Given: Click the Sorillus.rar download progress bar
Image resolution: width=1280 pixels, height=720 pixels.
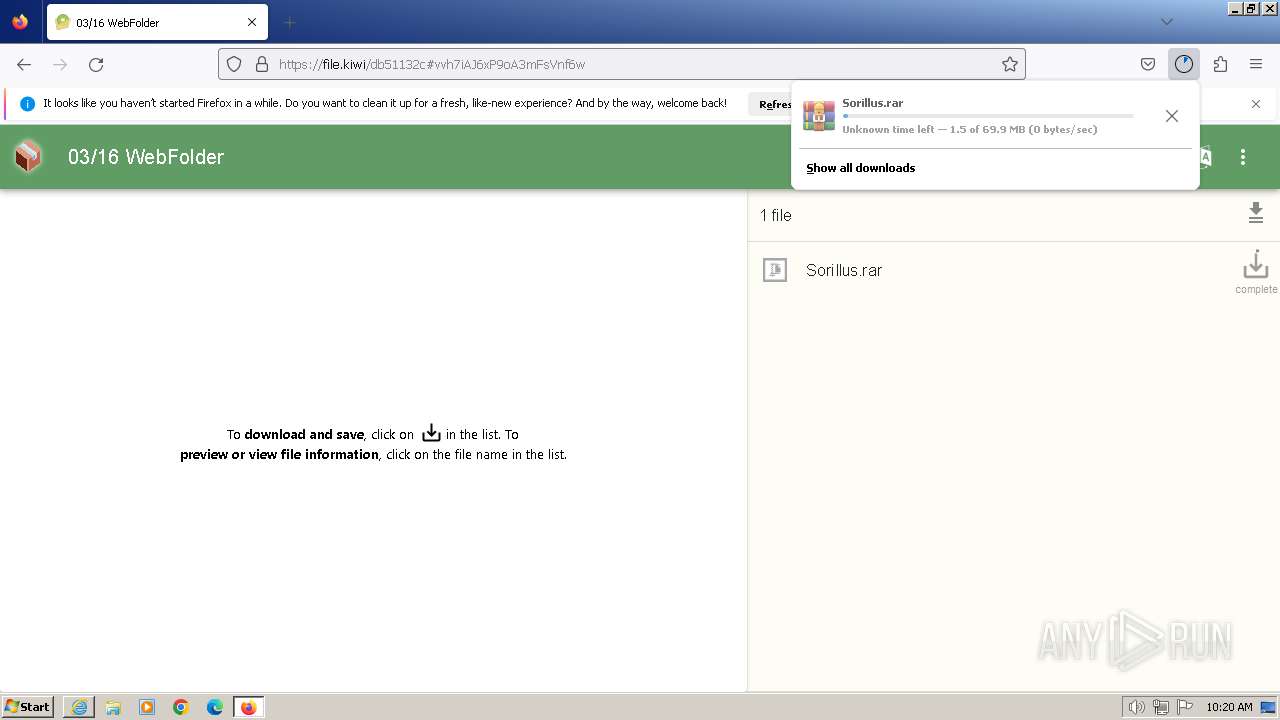Looking at the screenshot, I should pyautogui.click(x=988, y=116).
